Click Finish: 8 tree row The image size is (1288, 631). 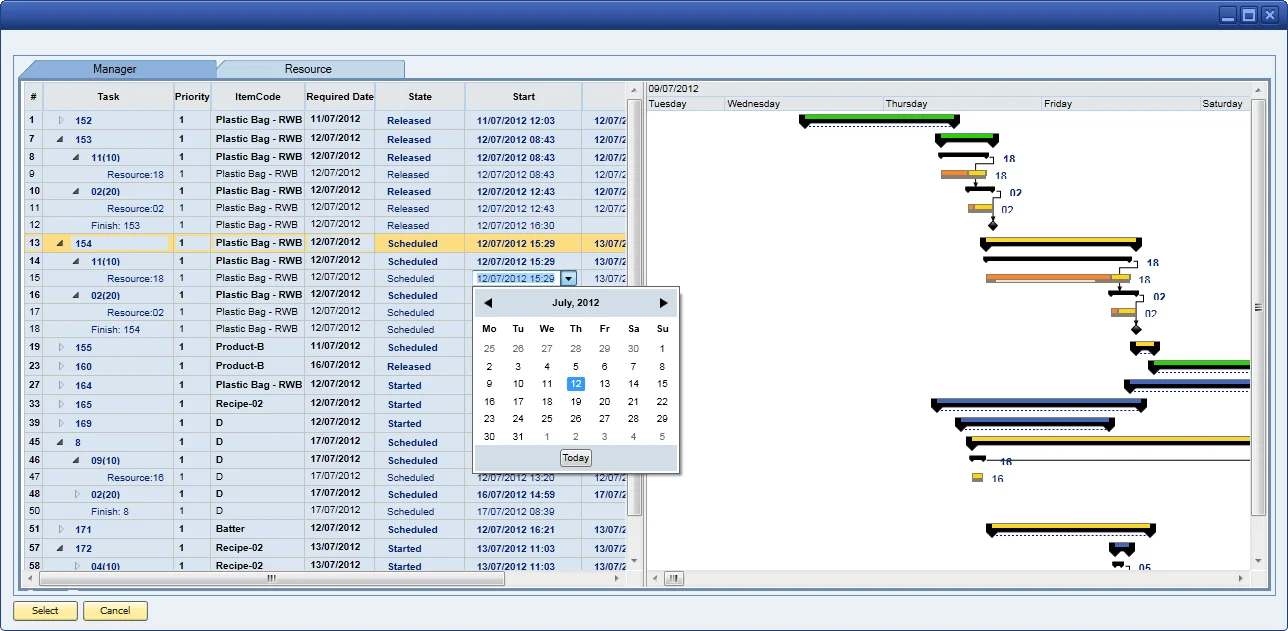pyautogui.click(x=110, y=512)
